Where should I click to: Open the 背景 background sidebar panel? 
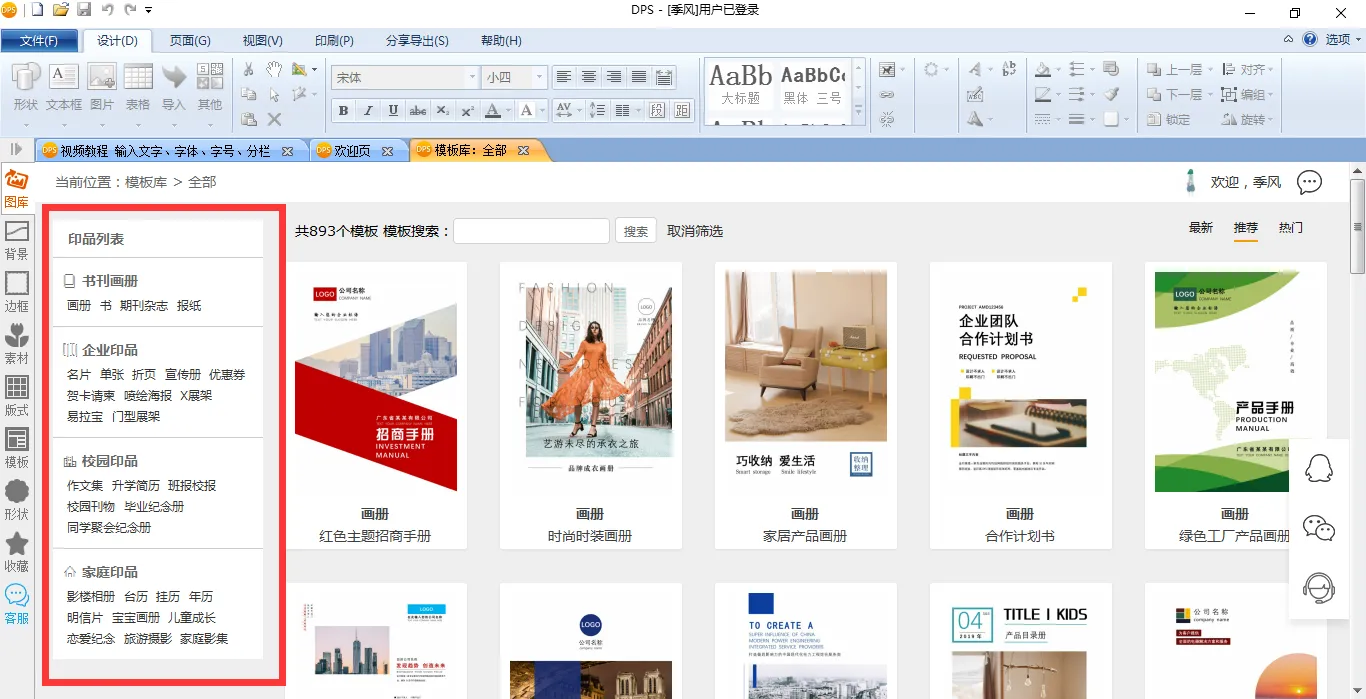(16, 239)
